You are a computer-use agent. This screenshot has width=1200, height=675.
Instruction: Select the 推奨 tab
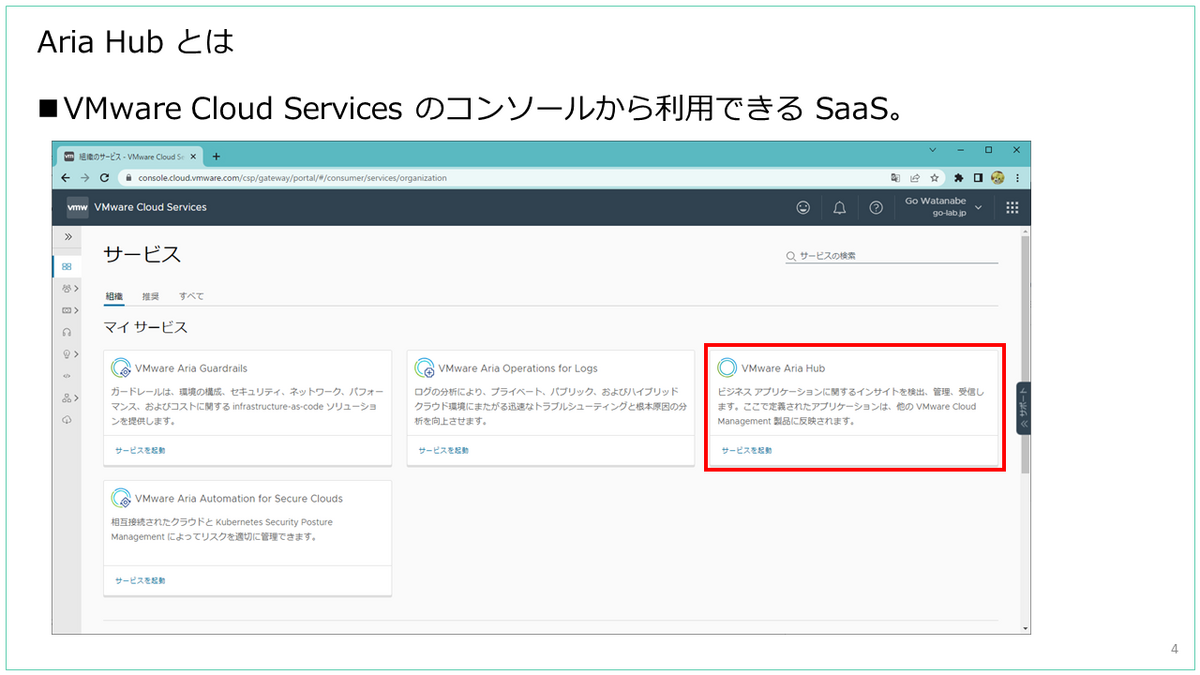coord(151,296)
